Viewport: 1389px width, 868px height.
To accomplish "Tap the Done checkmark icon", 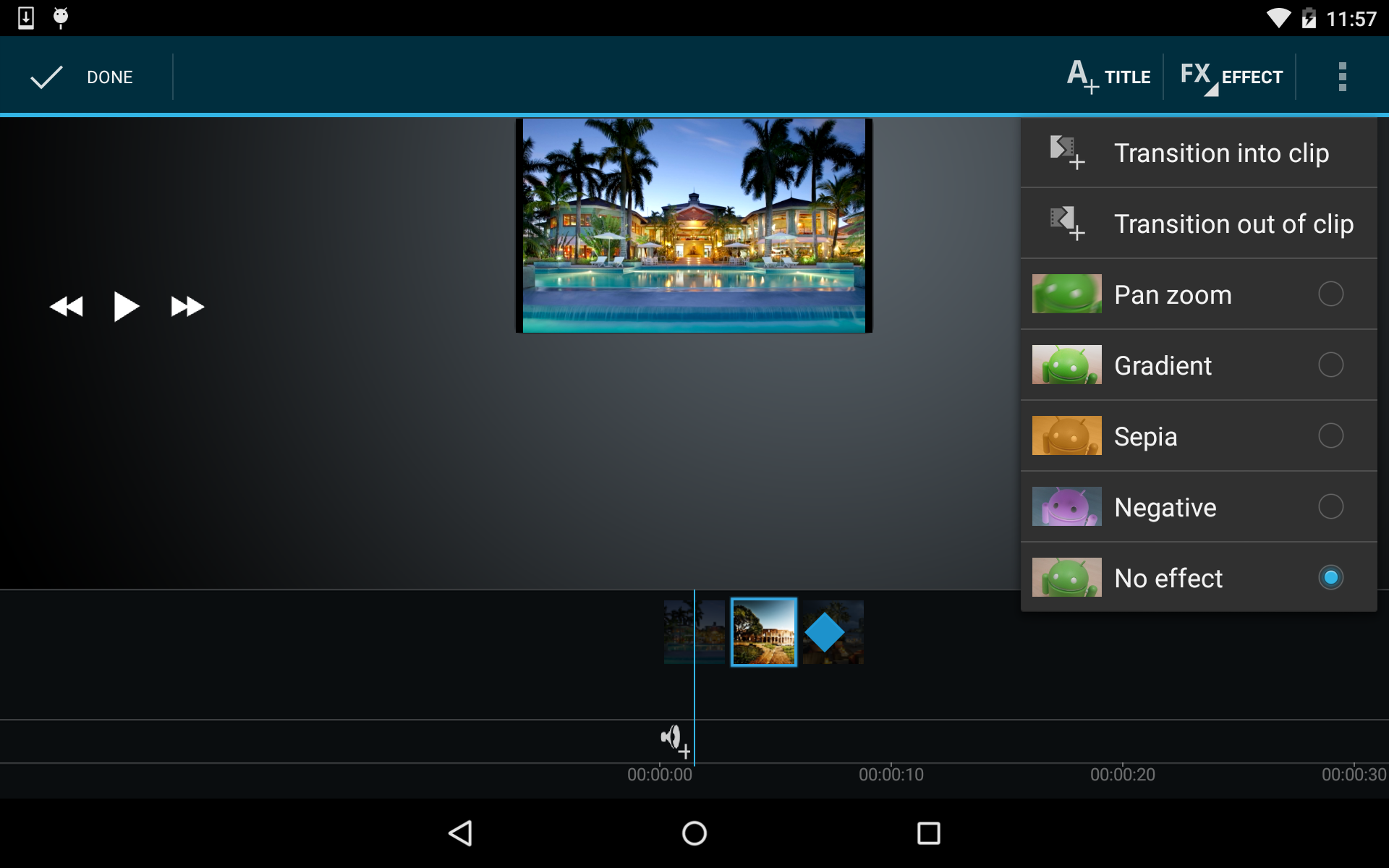I will (x=46, y=77).
